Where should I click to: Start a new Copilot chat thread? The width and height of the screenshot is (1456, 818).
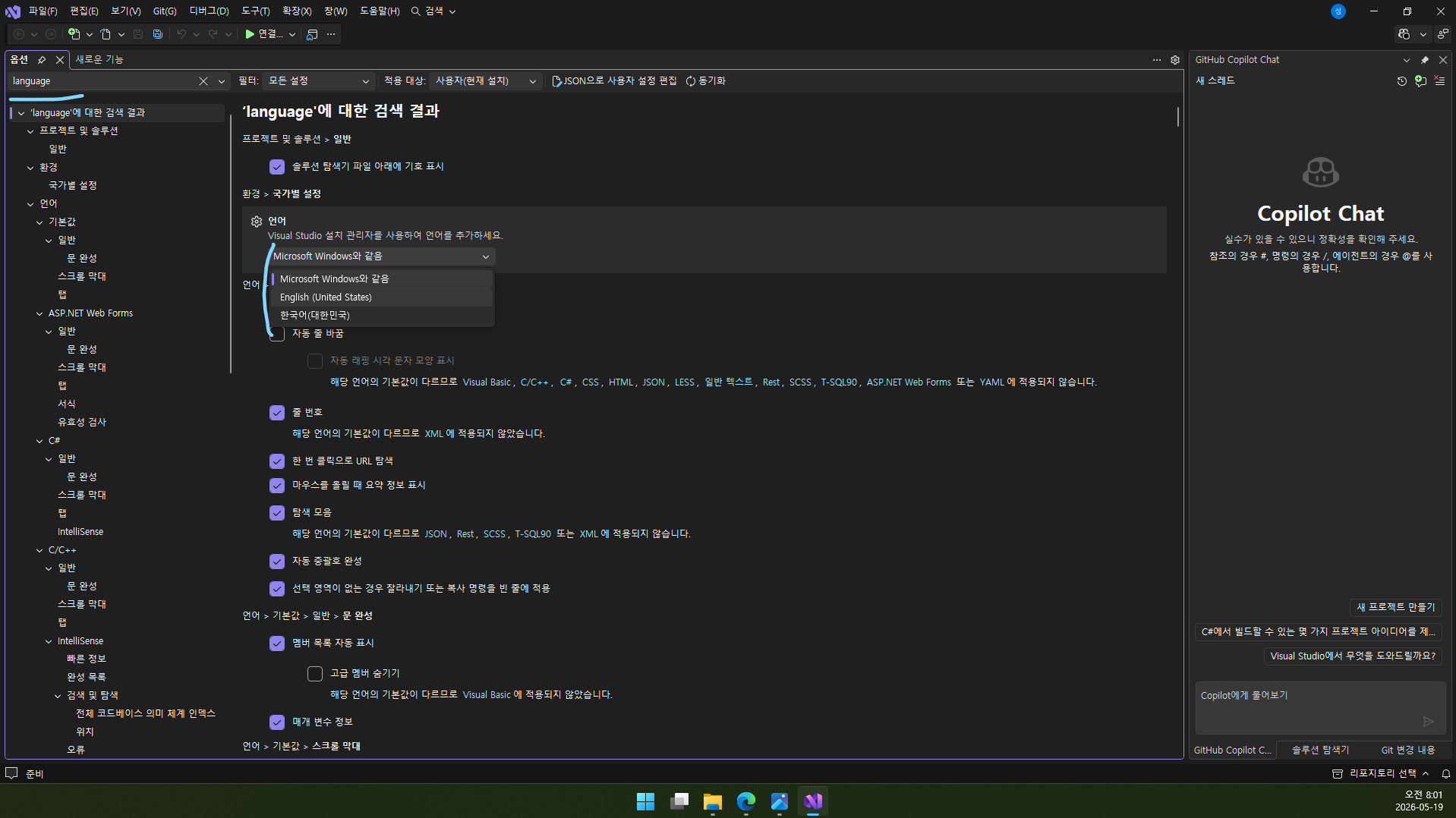[1420, 81]
